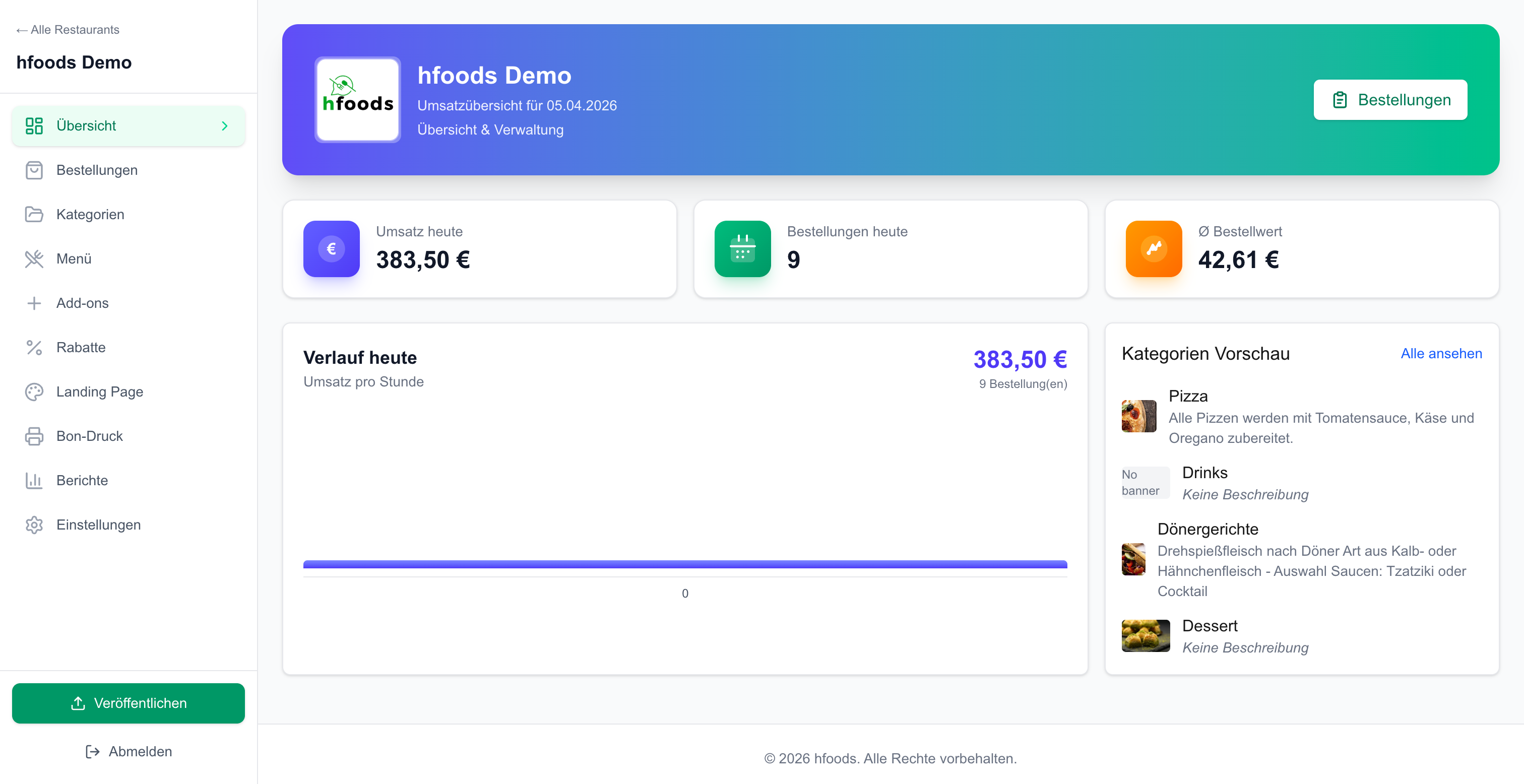
Task: Select the Übersicht grid icon in sidebar
Action: (34, 125)
